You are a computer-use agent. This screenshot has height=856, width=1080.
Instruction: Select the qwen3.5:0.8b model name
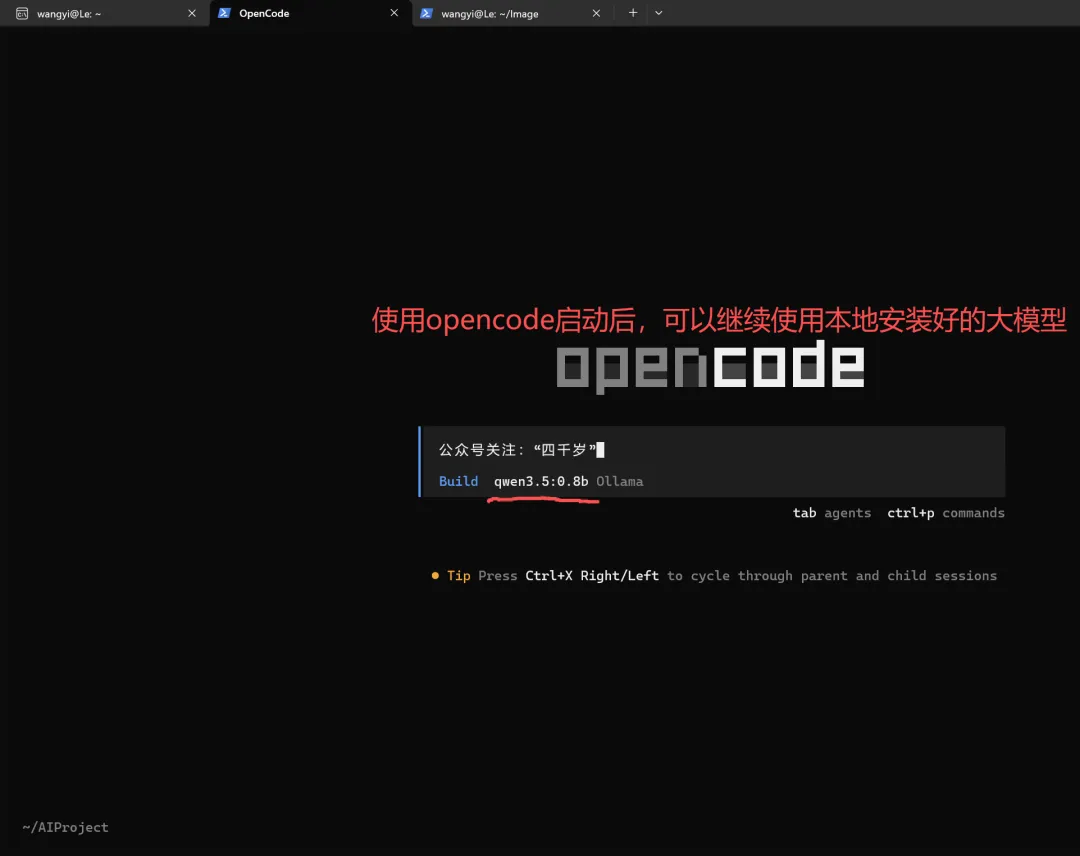541,481
